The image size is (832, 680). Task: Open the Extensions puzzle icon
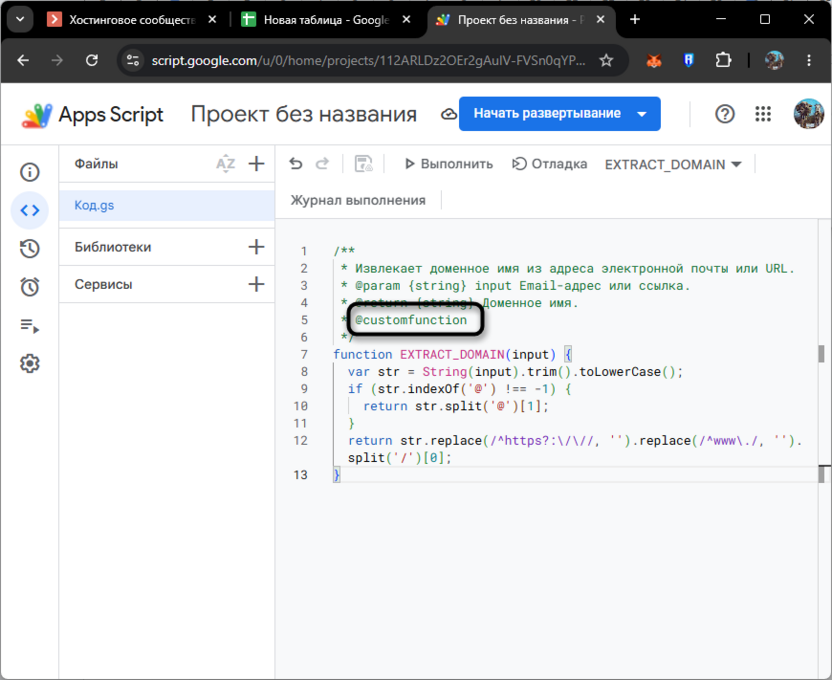[x=723, y=60]
